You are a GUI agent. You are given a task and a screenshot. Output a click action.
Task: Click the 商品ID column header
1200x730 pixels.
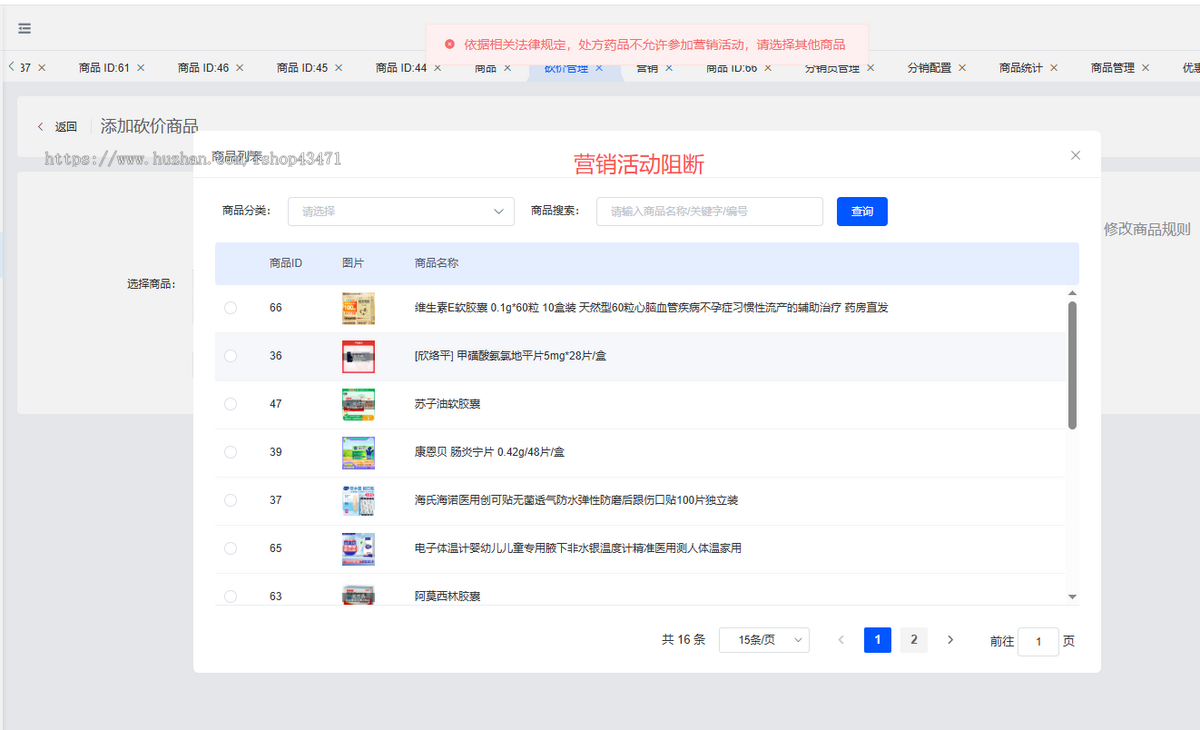(x=286, y=263)
